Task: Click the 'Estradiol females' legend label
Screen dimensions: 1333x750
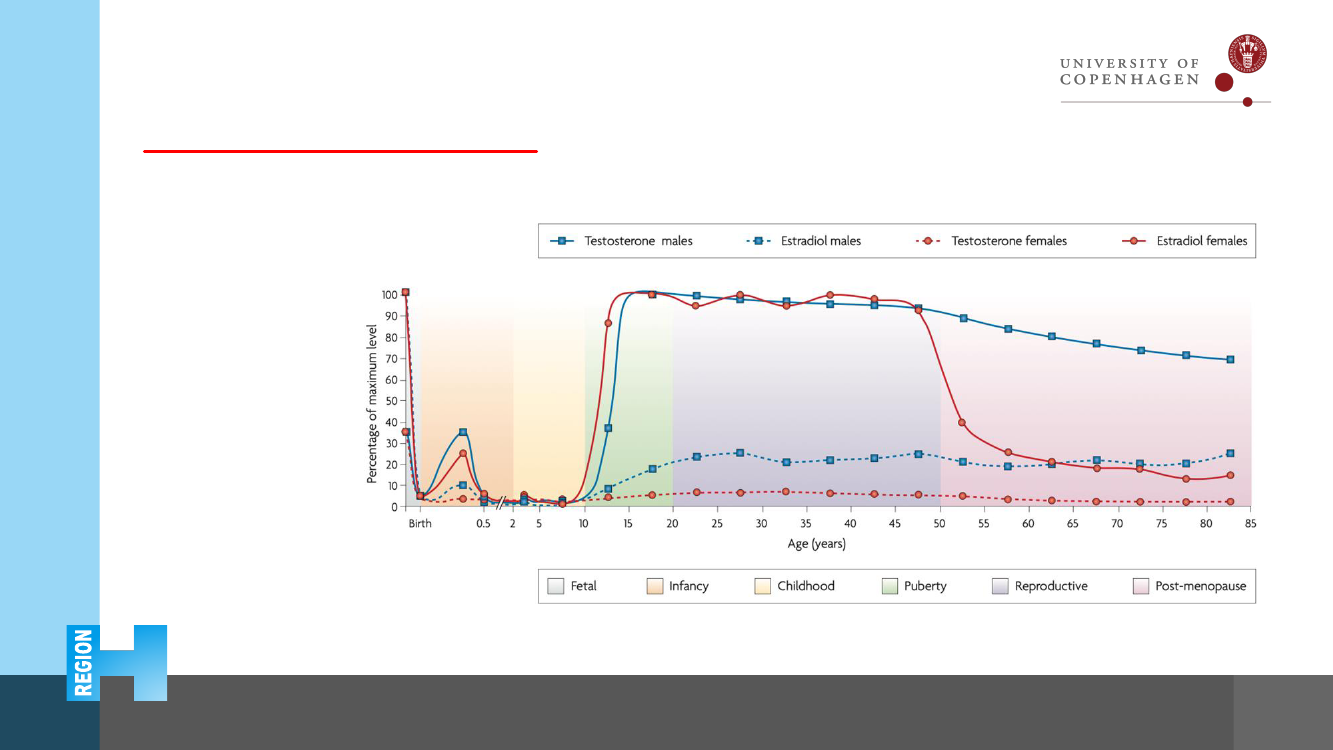Action: (1202, 241)
